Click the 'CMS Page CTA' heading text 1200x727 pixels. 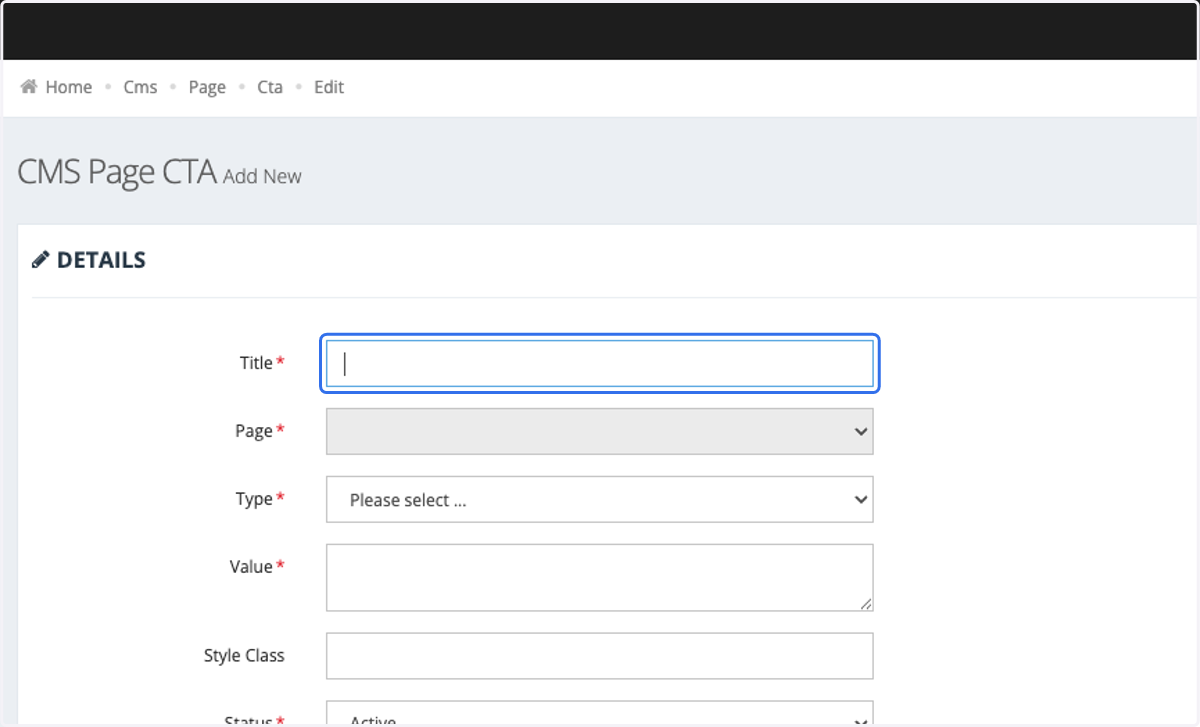(118, 172)
